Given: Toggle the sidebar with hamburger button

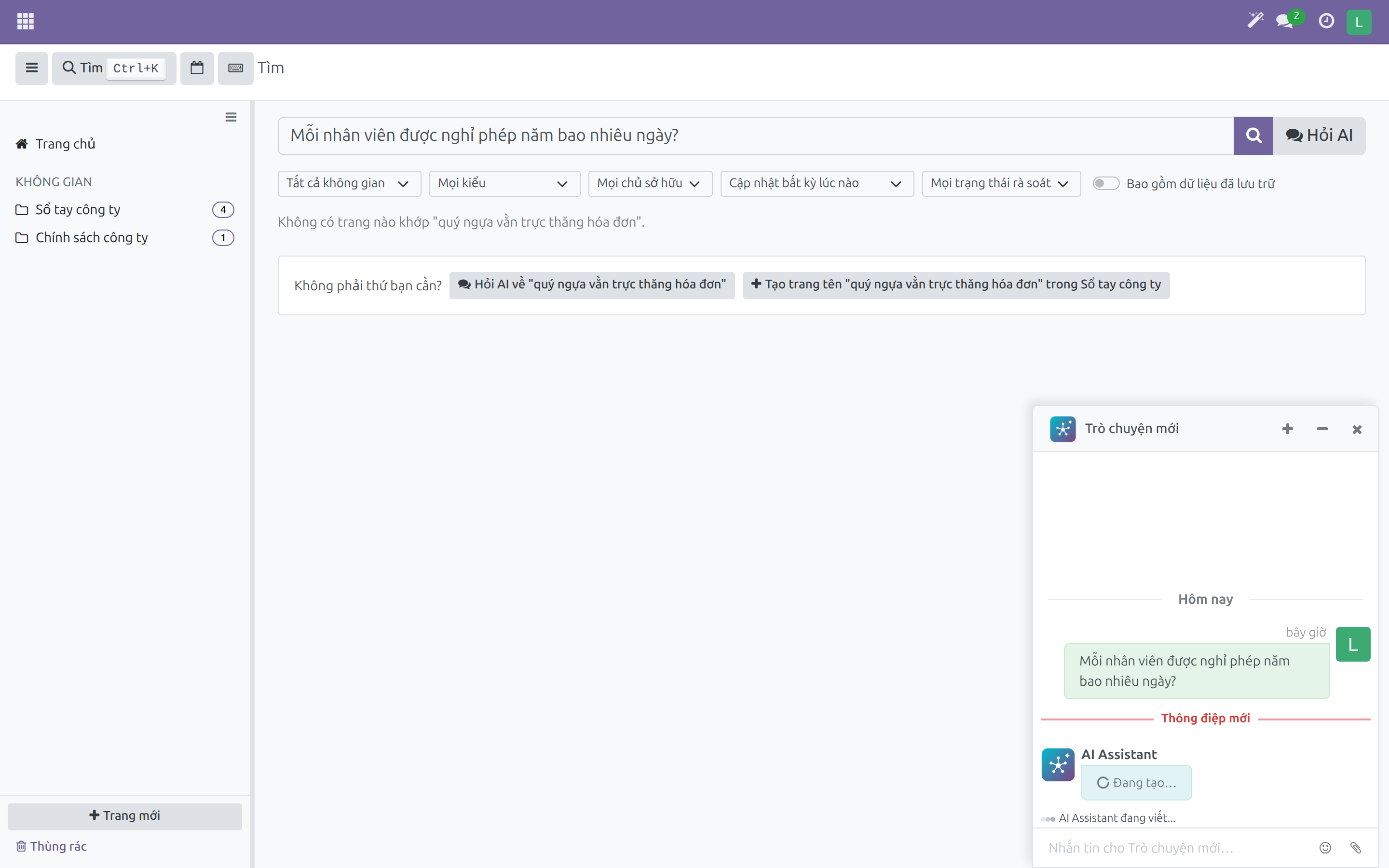Looking at the screenshot, I should tap(31, 68).
